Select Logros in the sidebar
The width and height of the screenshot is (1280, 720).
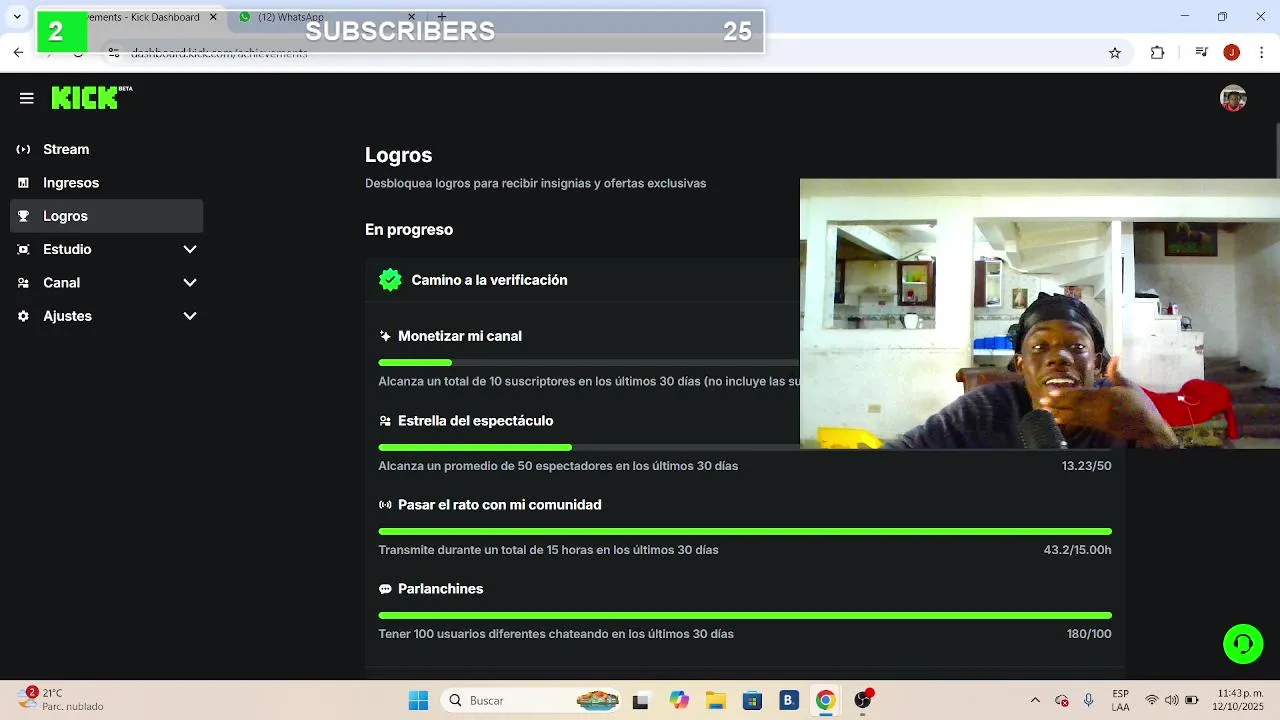click(x=107, y=216)
